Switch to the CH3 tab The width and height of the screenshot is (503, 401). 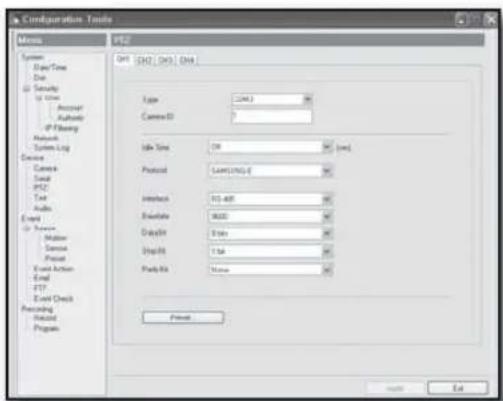pyautogui.click(x=166, y=60)
